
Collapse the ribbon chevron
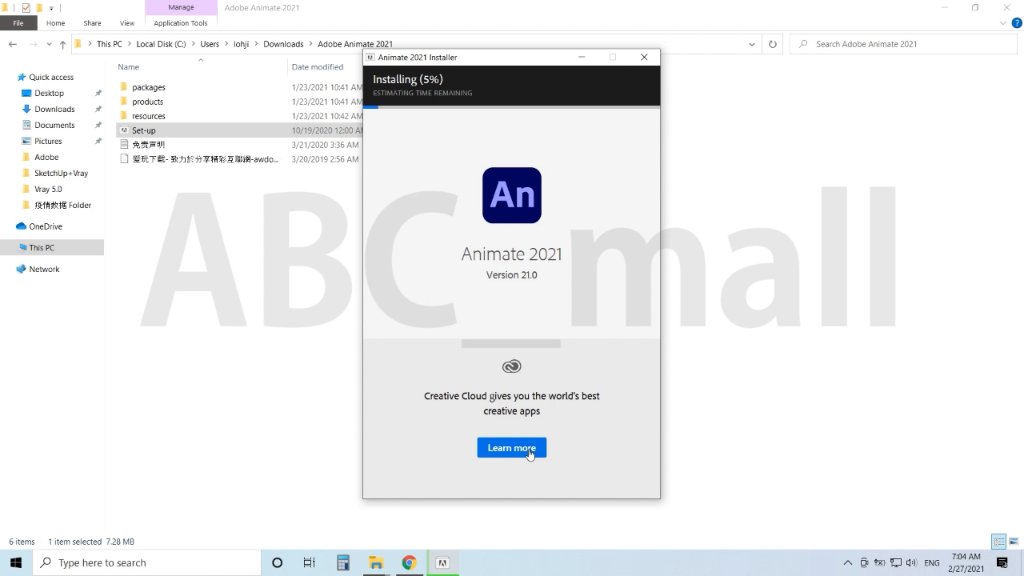(1003, 23)
